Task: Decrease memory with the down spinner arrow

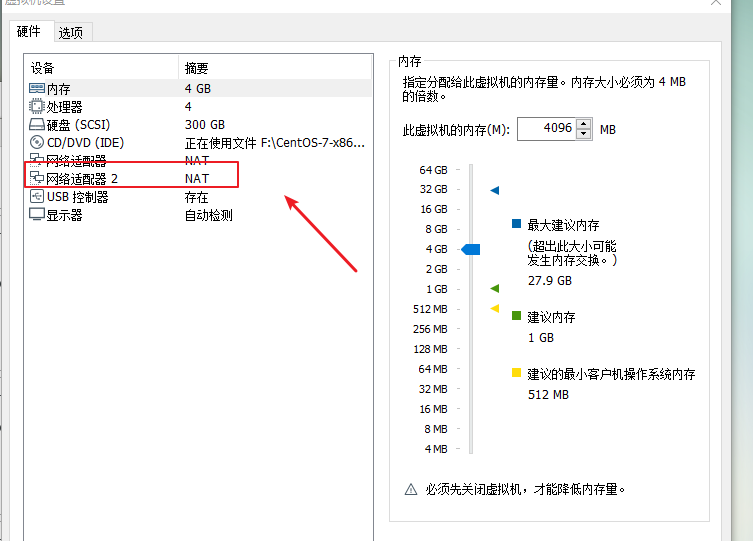Action: 583,134
